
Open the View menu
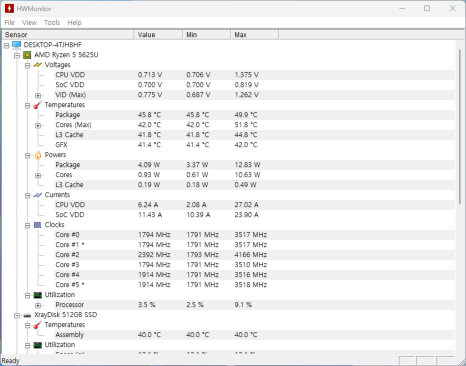point(29,23)
